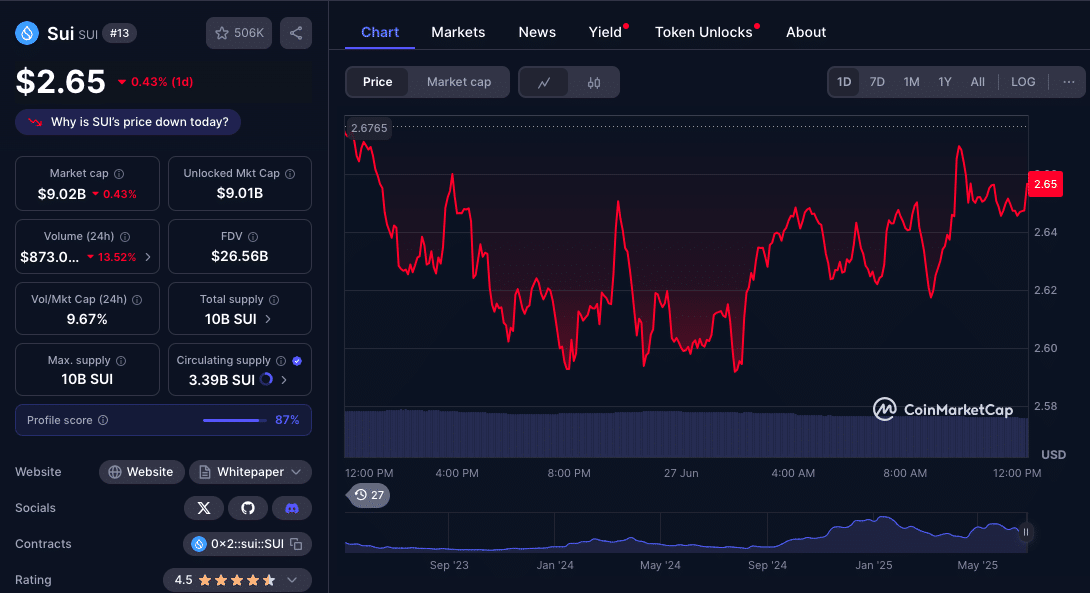
Task: Click Total supply info icon
Action: pos(274,300)
